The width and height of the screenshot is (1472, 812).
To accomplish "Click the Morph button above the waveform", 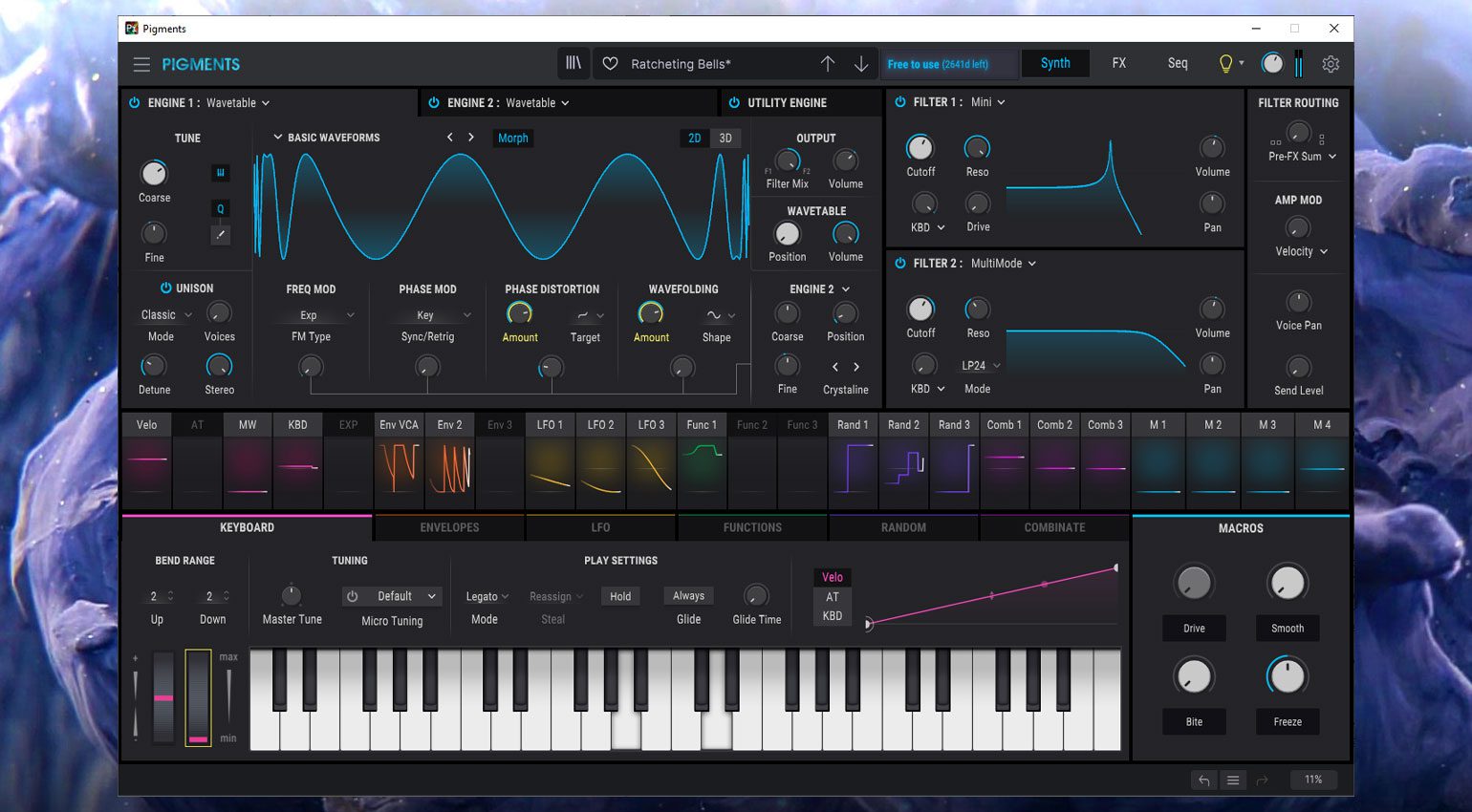I will (512, 138).
